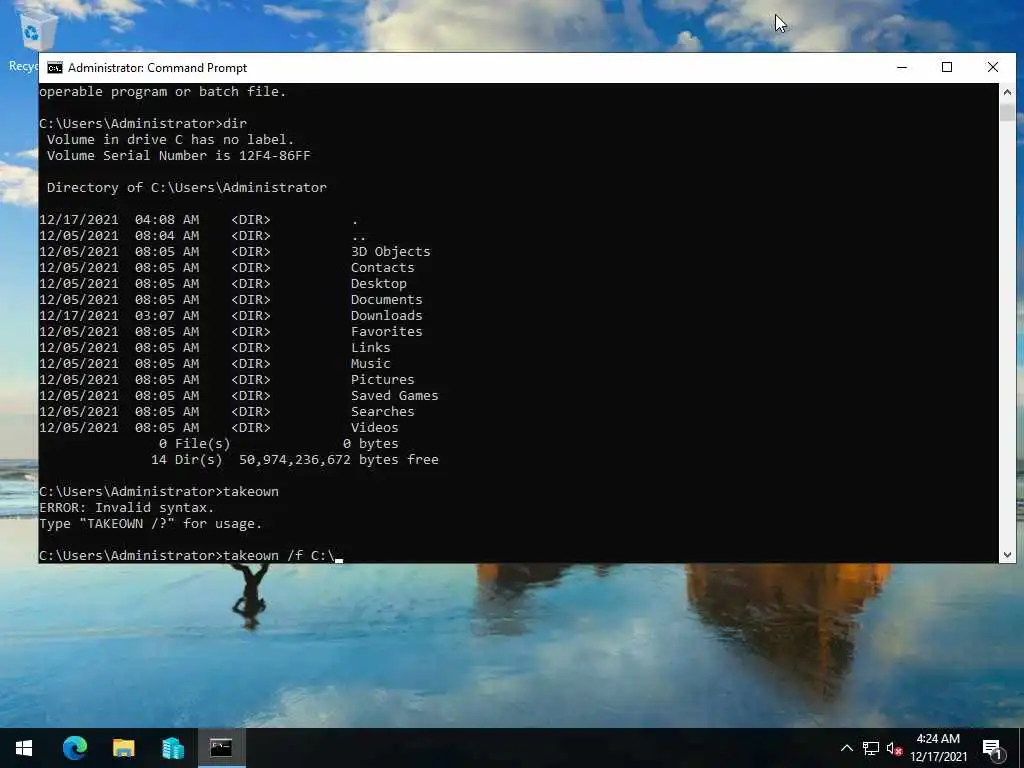1024x768 pixels.
Task: Click the Command Prompt scrollbar thumb
Action: [1007, 112]
